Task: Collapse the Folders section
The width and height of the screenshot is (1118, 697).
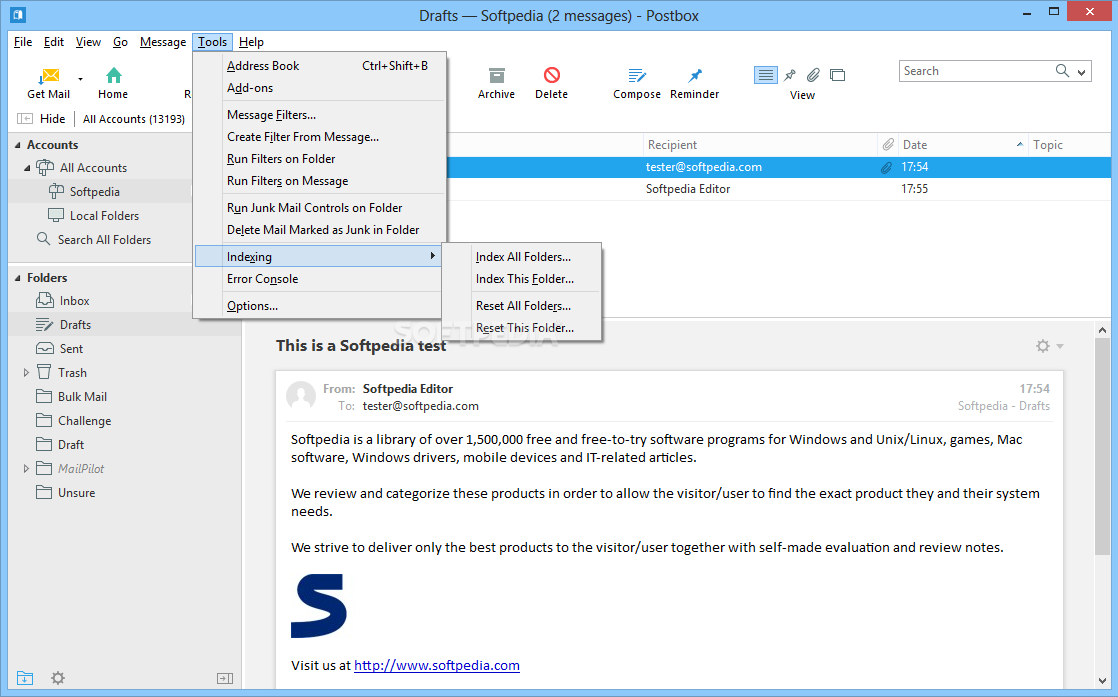Action: pos(18,278)
